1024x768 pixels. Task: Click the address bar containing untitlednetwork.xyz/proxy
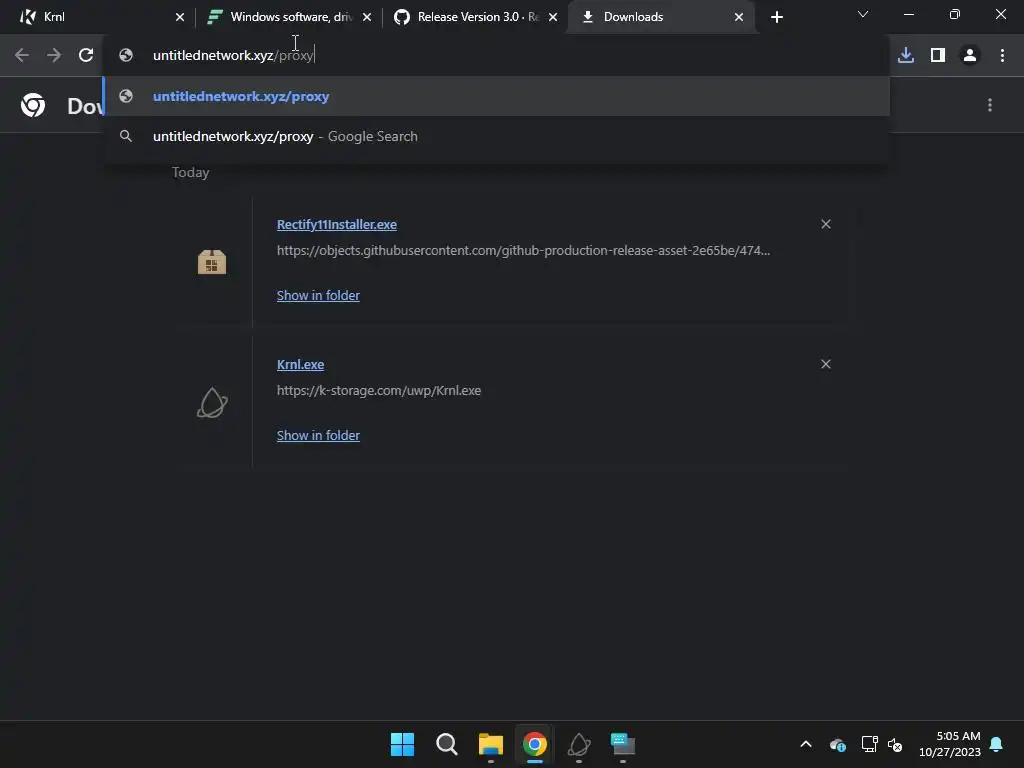pos(496,56)
